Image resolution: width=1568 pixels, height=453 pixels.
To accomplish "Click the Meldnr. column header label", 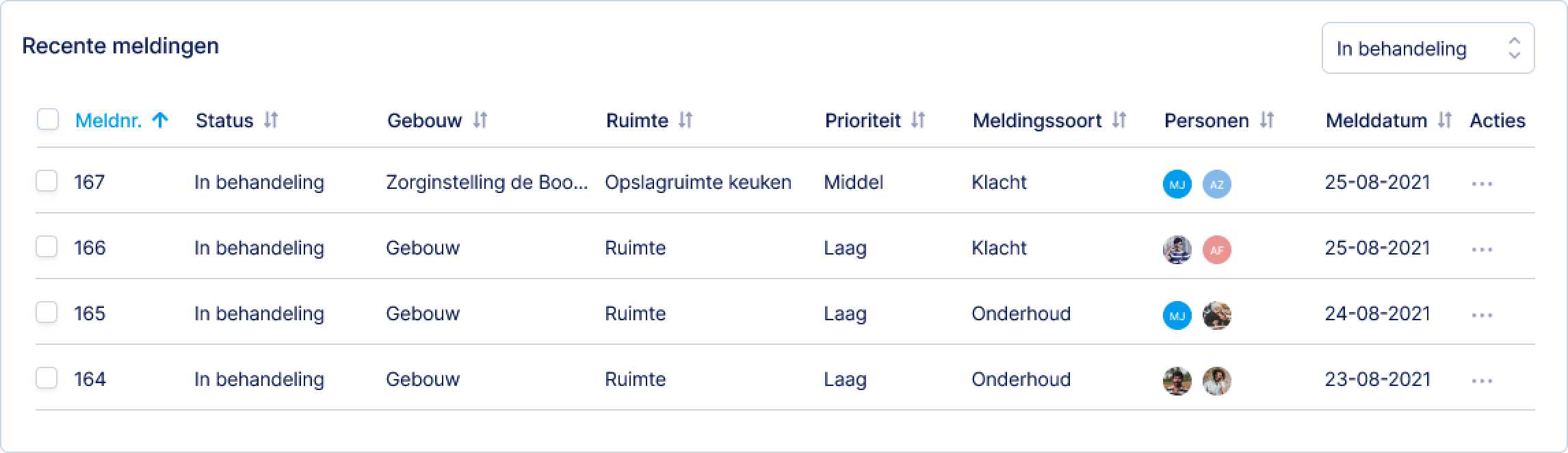I will [x=108, y=120].
